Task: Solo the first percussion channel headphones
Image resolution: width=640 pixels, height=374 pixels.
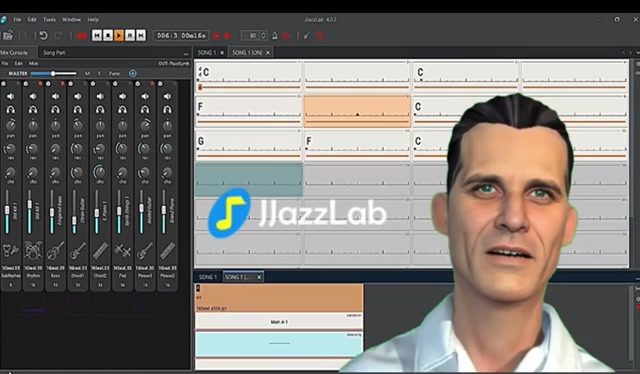Action: [x=11, y=109]
